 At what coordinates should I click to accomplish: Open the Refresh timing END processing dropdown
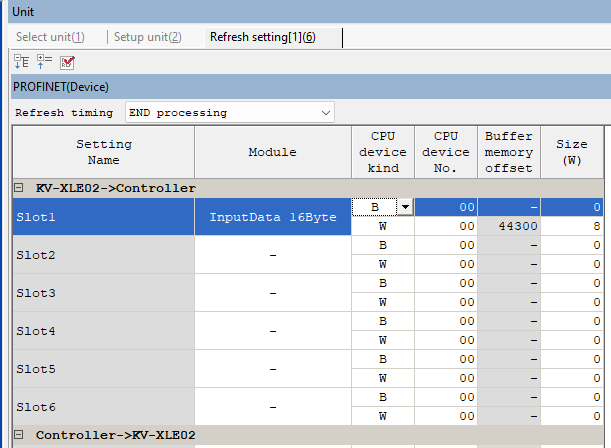pyautogui.click(x=230, y=113)
